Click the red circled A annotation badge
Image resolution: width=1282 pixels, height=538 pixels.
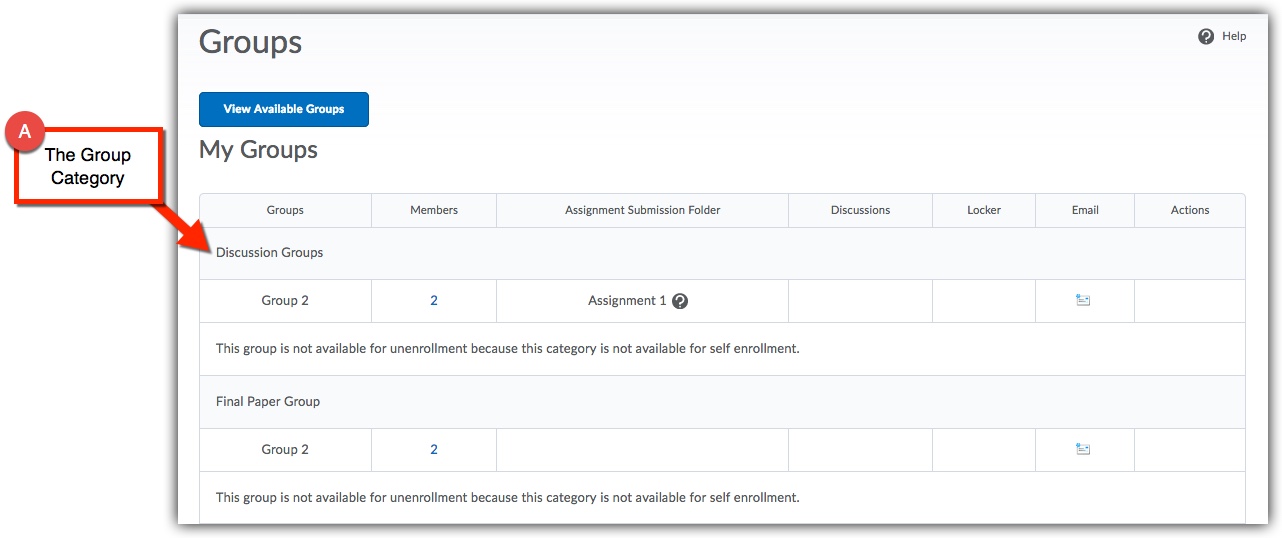point(25,131)
